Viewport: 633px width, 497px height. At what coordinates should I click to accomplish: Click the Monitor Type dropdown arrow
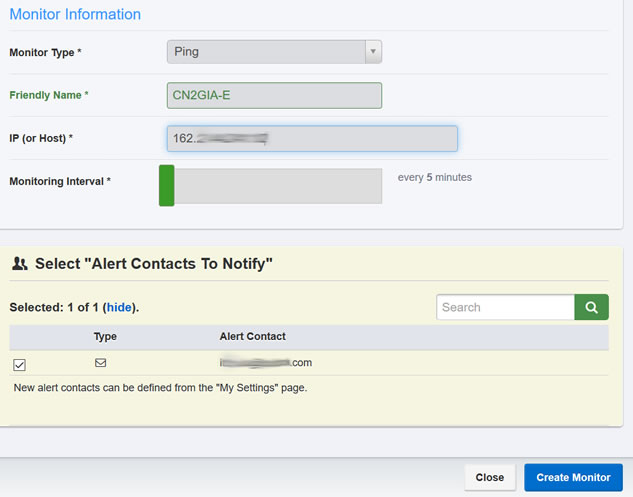point(372,51)
